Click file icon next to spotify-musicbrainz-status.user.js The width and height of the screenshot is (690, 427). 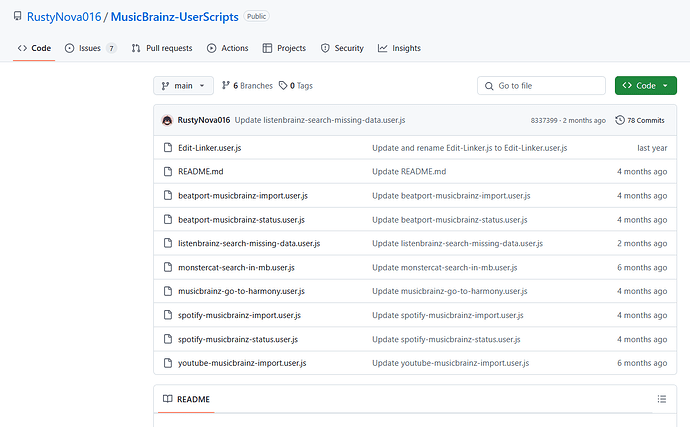click(x=168, y=339)
